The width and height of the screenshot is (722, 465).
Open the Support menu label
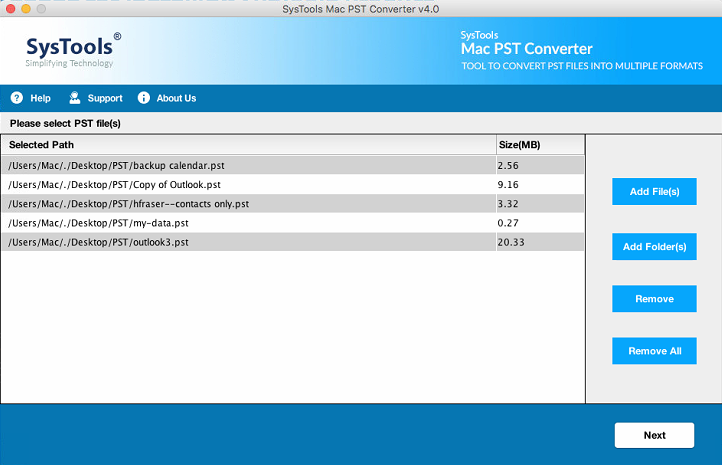pyautogui.click(x=105, y=98)
